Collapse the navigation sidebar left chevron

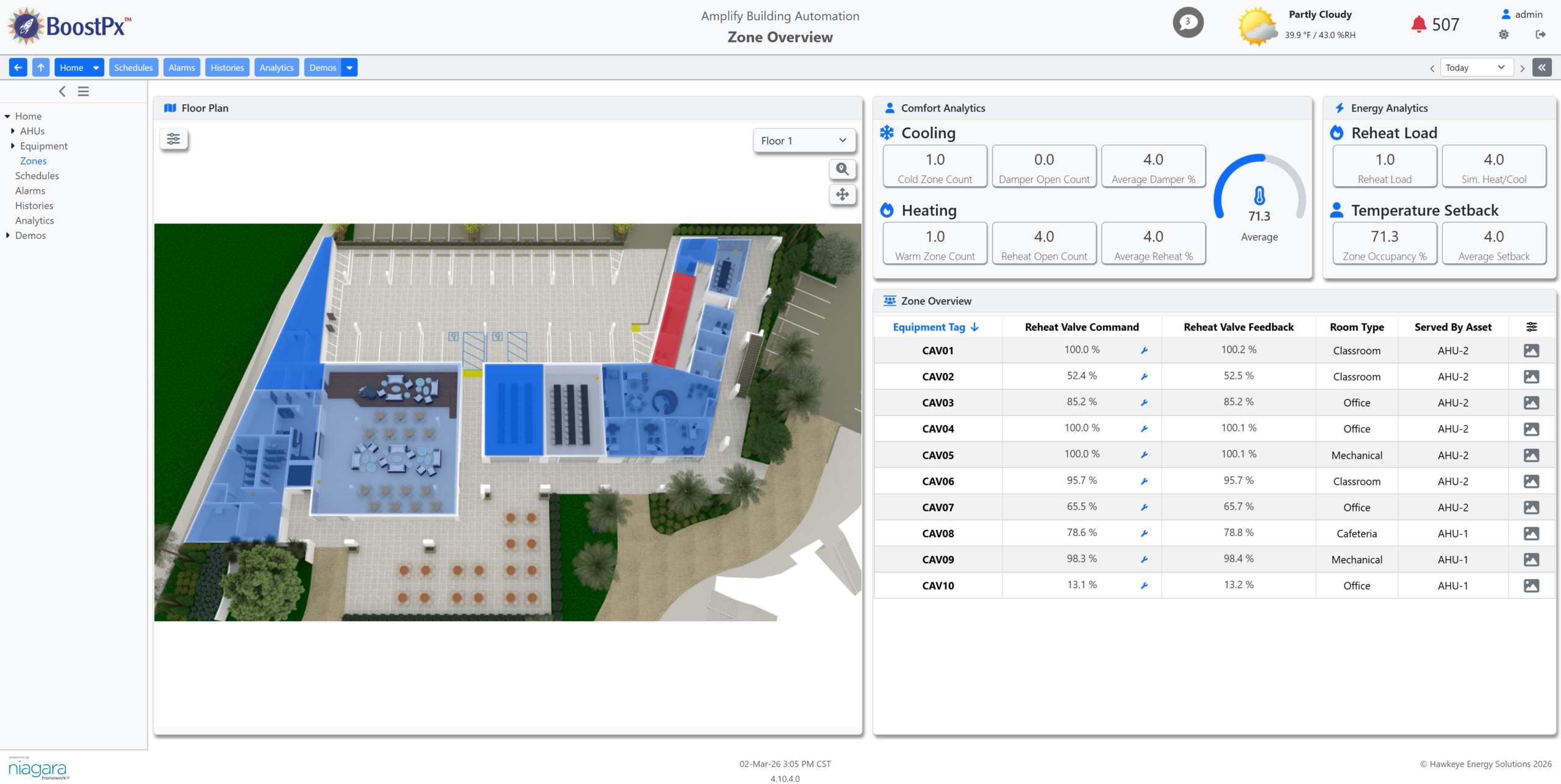click(x=62, y=91)
